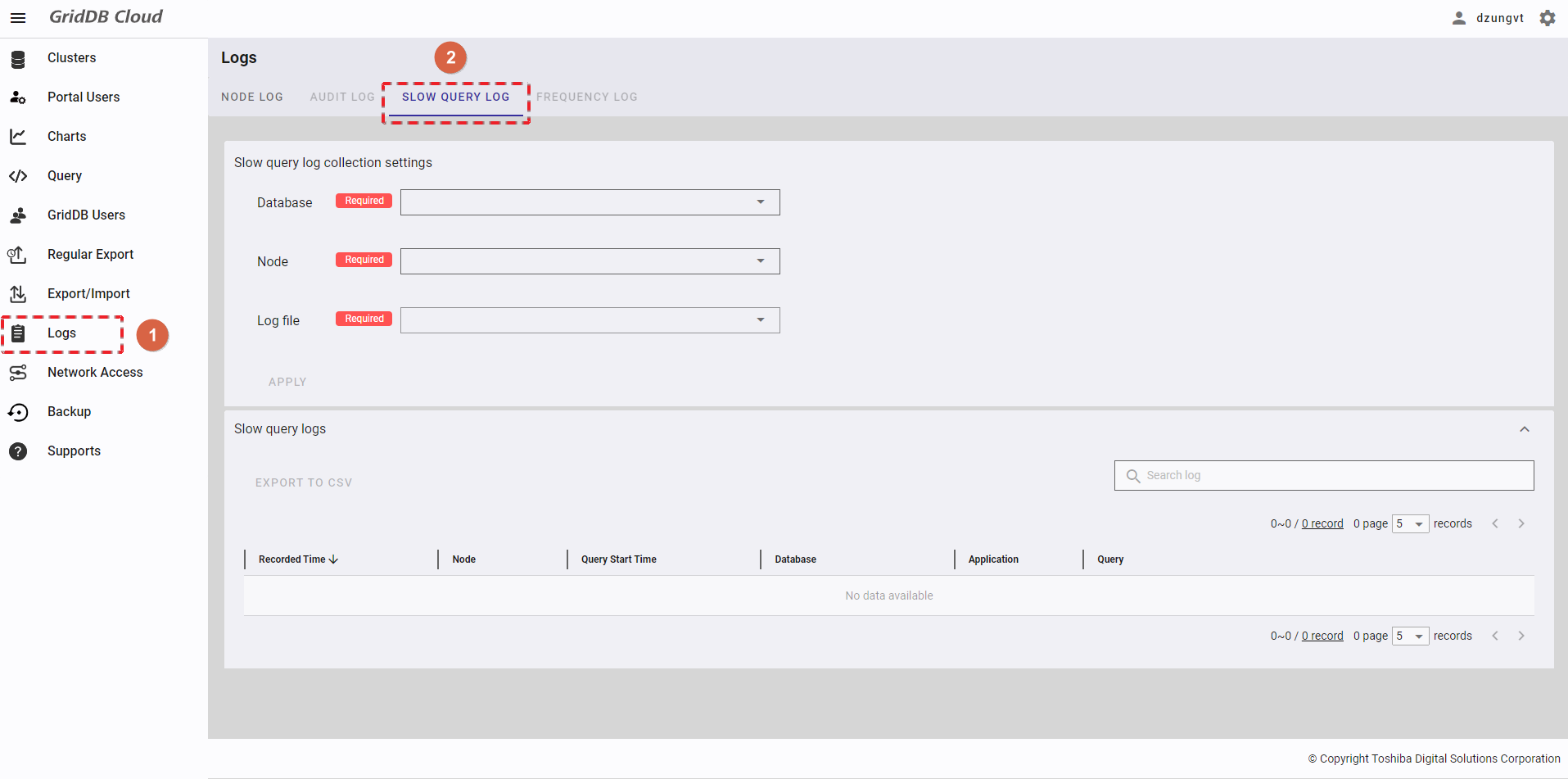Open Regular Export in the sidebar
Image resolution: width=1568 pixels, height=779 pixels.
point(90,254)
